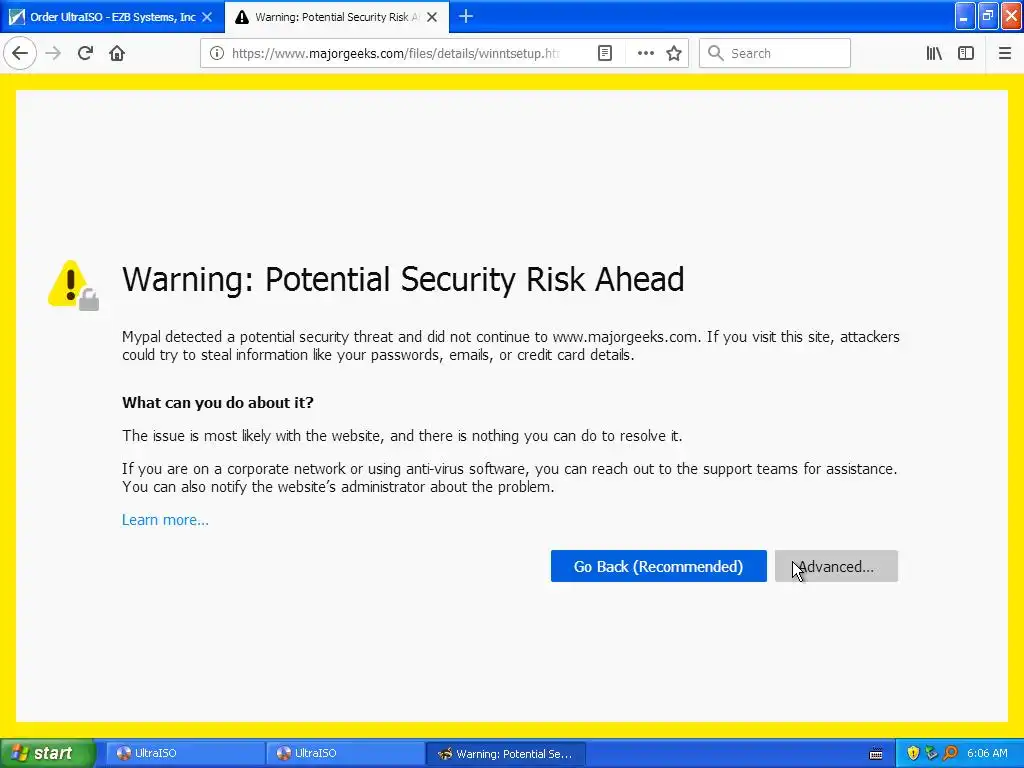1024x768 pixels.
Task: Open a new tab with plus button
Action: [x=466, y=16]
